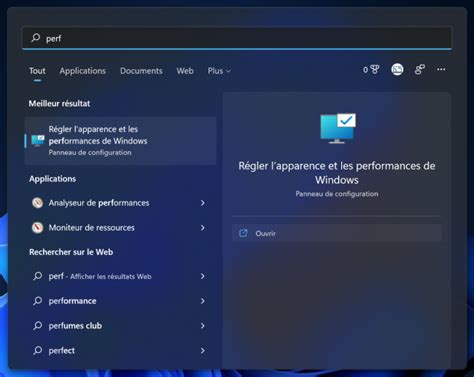Click the rewards points trophy icon

click(375, 70)
